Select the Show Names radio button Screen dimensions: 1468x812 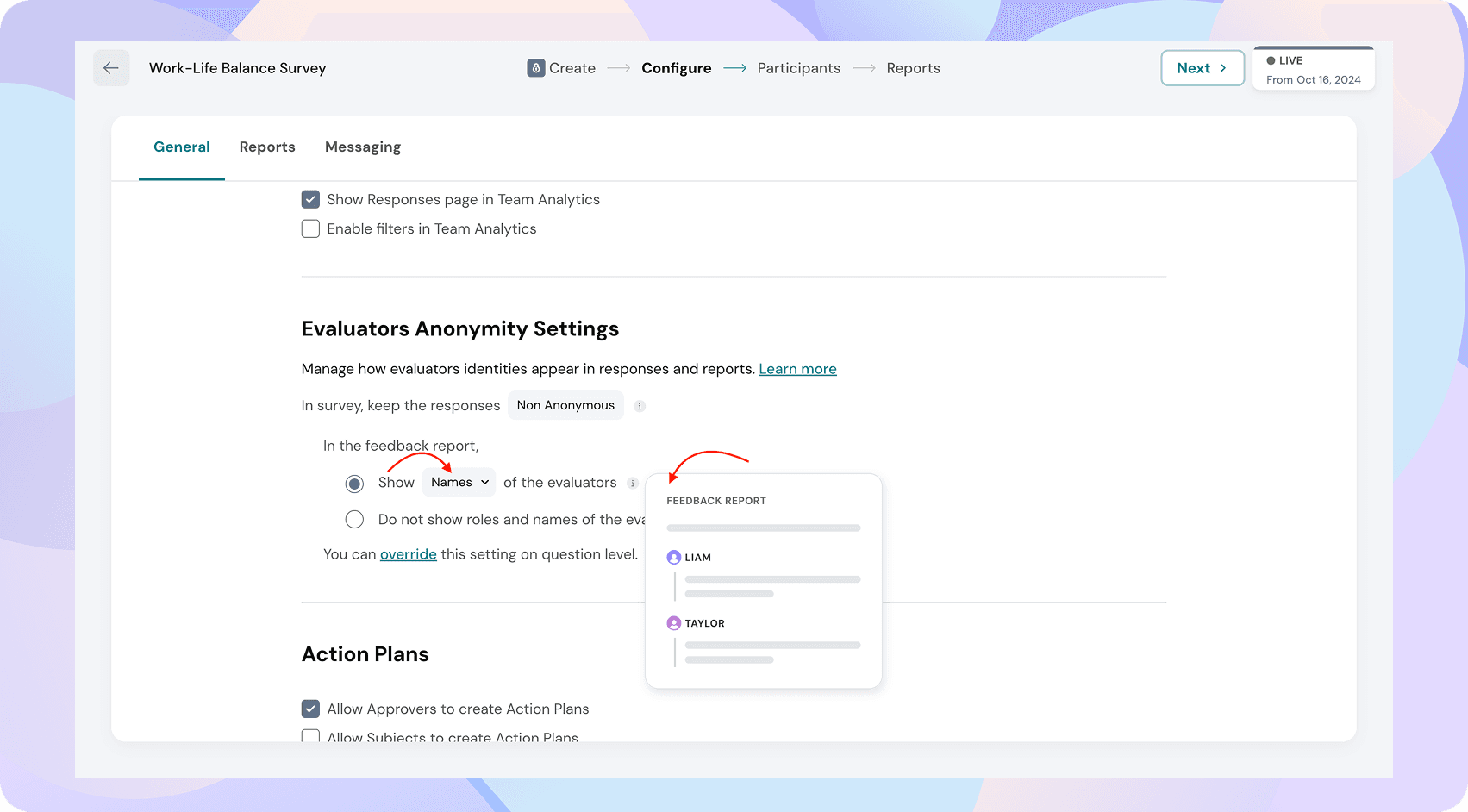[x=354, y=484]
